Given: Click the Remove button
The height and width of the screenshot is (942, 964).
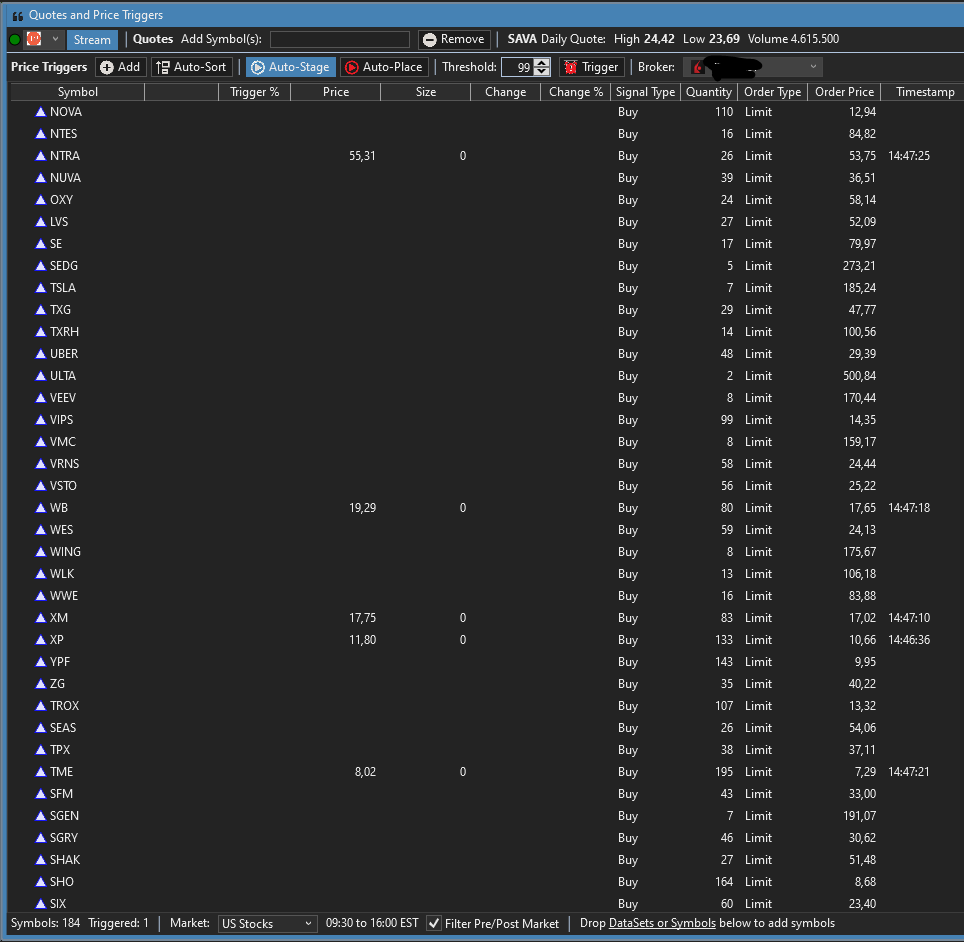Looking at the screenshot, I should [x=454, y=39].
